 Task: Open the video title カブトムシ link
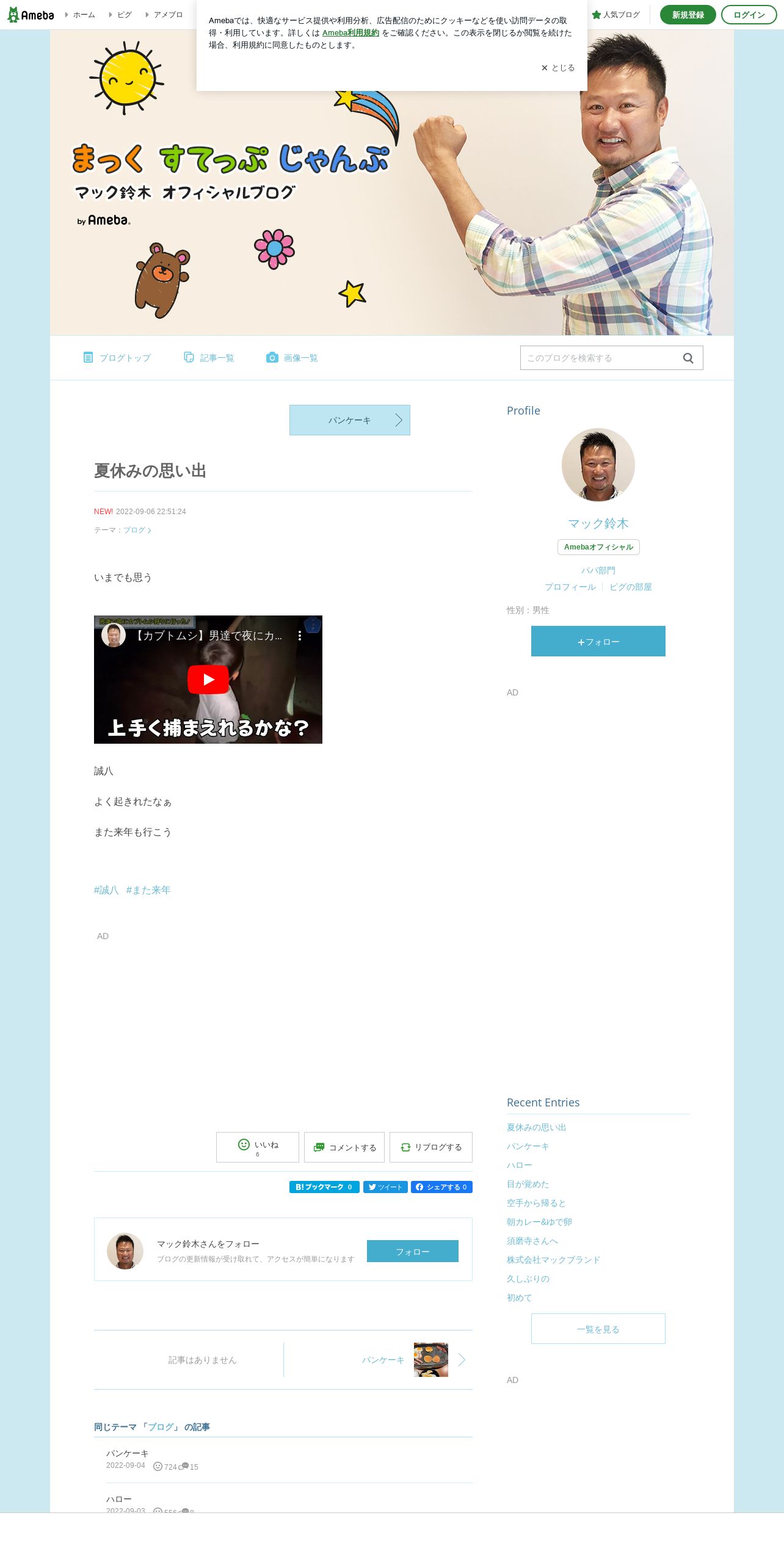208,636
